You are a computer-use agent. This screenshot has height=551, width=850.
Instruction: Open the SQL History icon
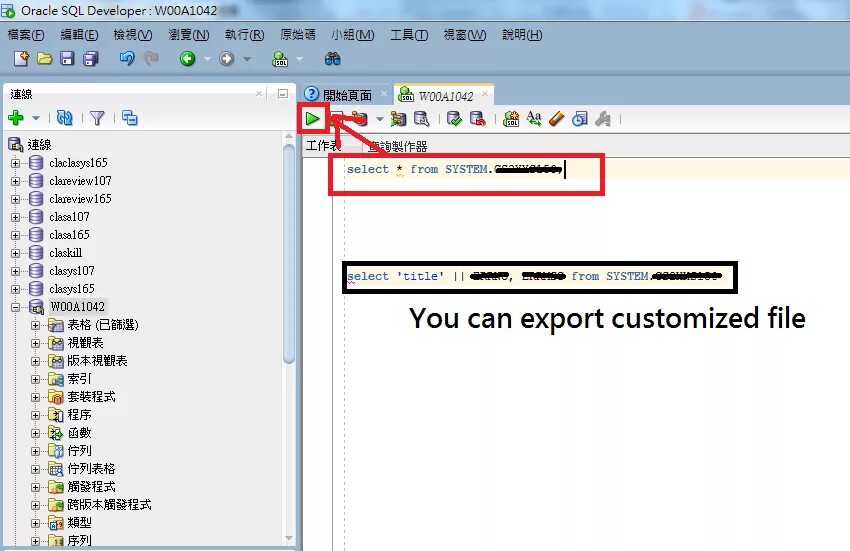click(579, 118)
